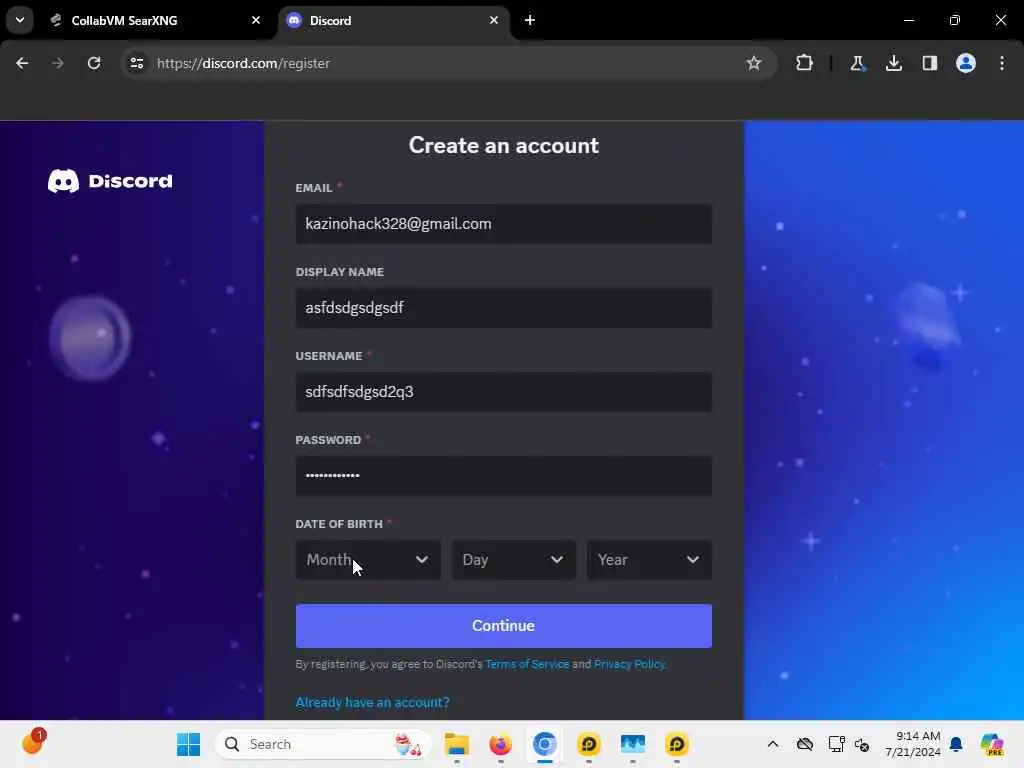Open the notification bell icon
Screen dimensions: 1024x768
pos(956,744)
